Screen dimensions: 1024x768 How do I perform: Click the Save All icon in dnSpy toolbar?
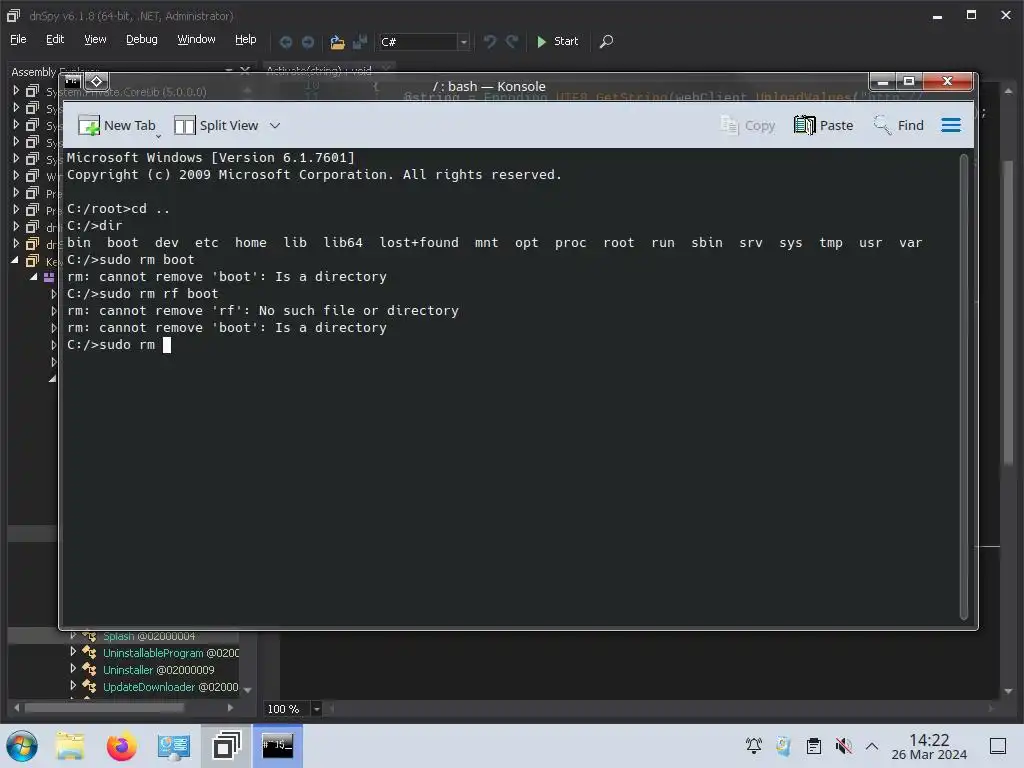click(x=360, y=42)
